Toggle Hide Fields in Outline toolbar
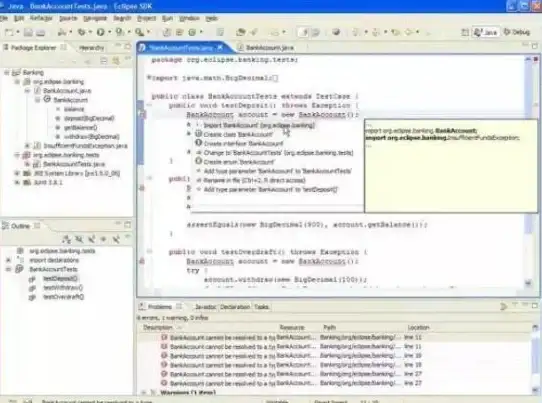 click(79, 239)
